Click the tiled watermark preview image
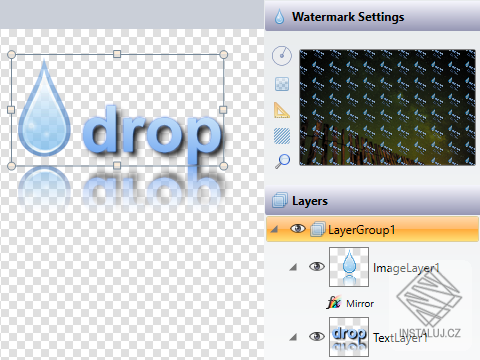This screenshot has height=360, width=480. tap(387, 107)
